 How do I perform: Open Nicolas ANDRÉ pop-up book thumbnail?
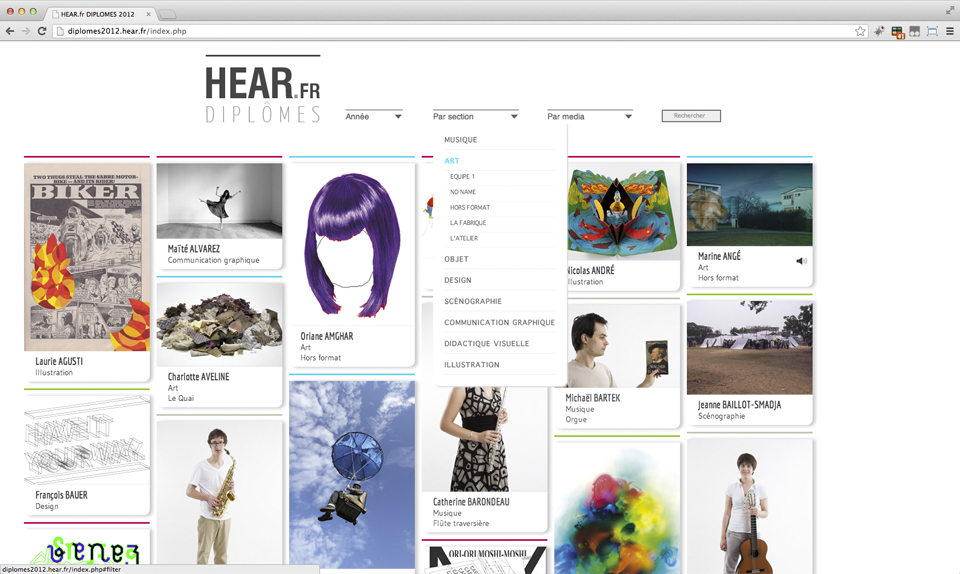pos(623,212)
